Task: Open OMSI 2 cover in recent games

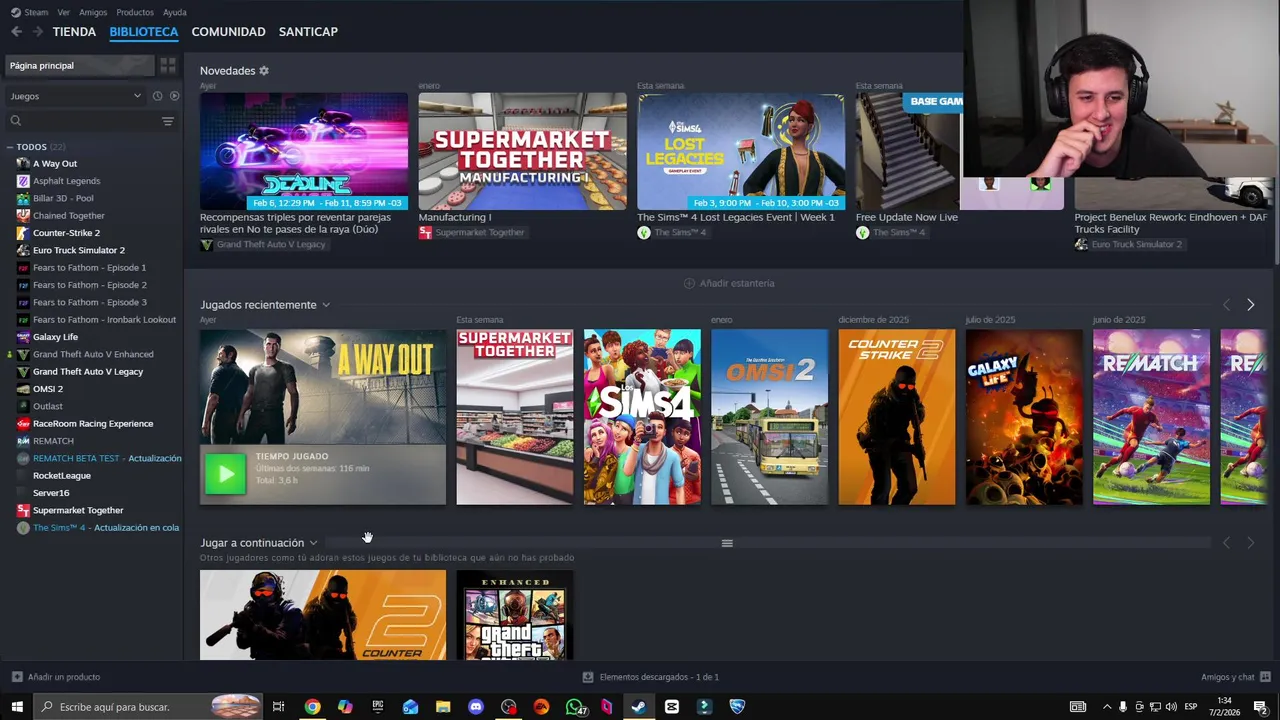Action: [769, 417]
